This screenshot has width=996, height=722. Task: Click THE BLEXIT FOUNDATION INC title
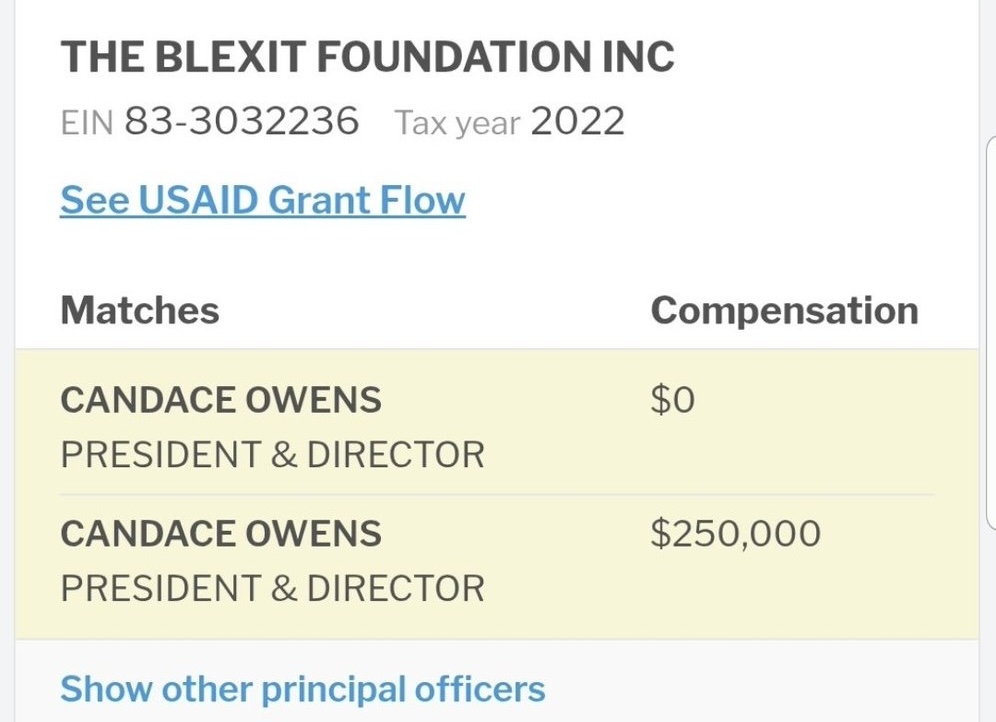[367, 56]
